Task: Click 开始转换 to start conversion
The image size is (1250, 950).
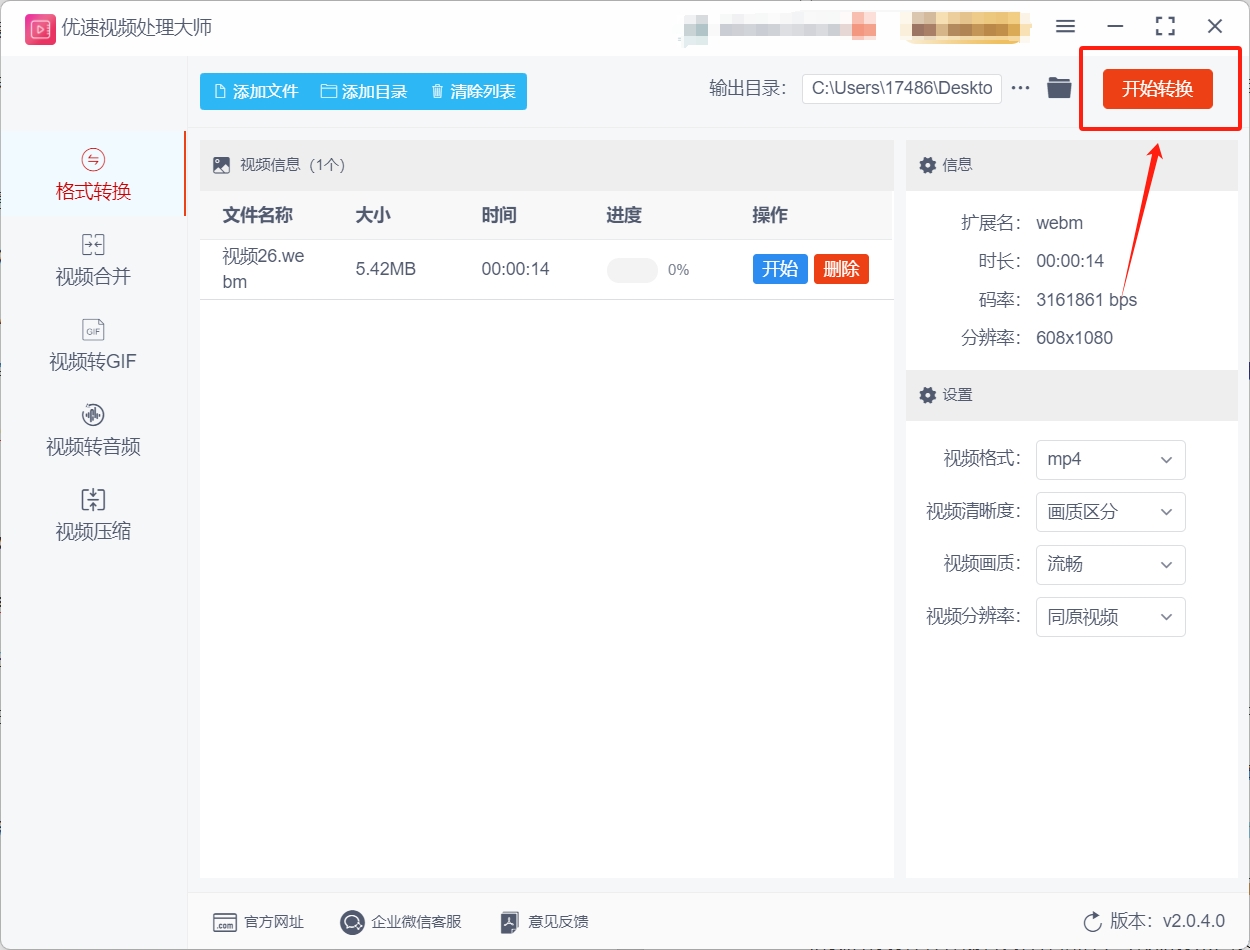Action: (1159, 88)
